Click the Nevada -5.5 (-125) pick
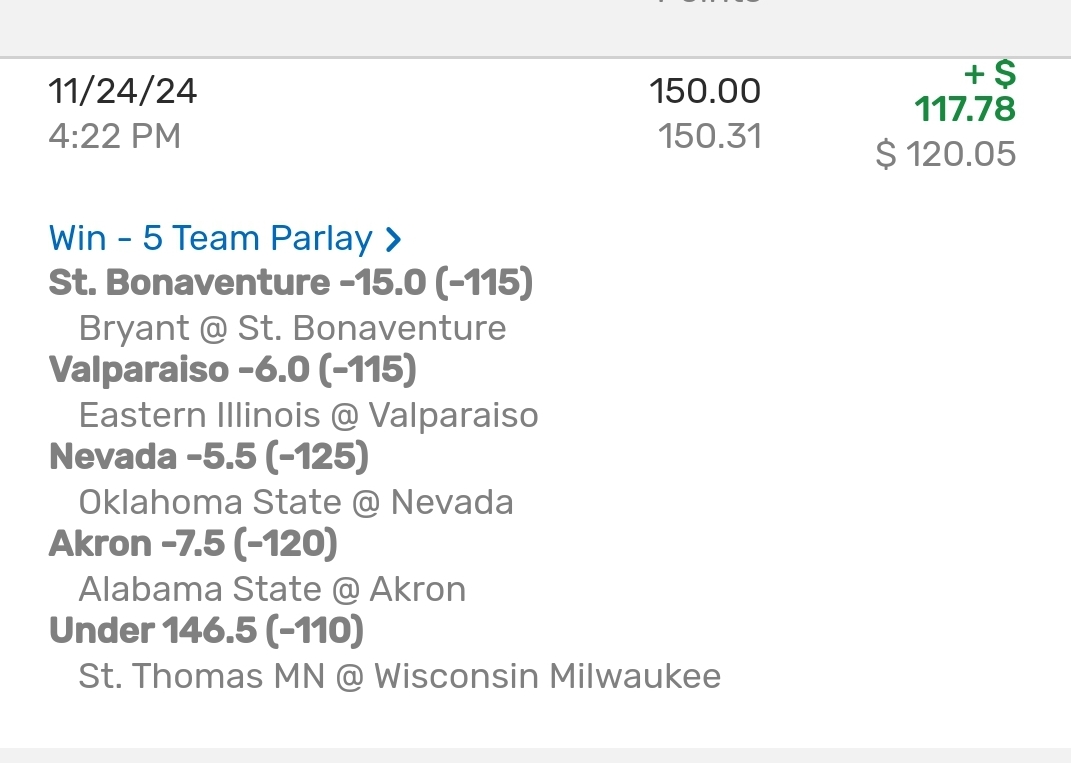1071x763 pixels. pos(209,457)
